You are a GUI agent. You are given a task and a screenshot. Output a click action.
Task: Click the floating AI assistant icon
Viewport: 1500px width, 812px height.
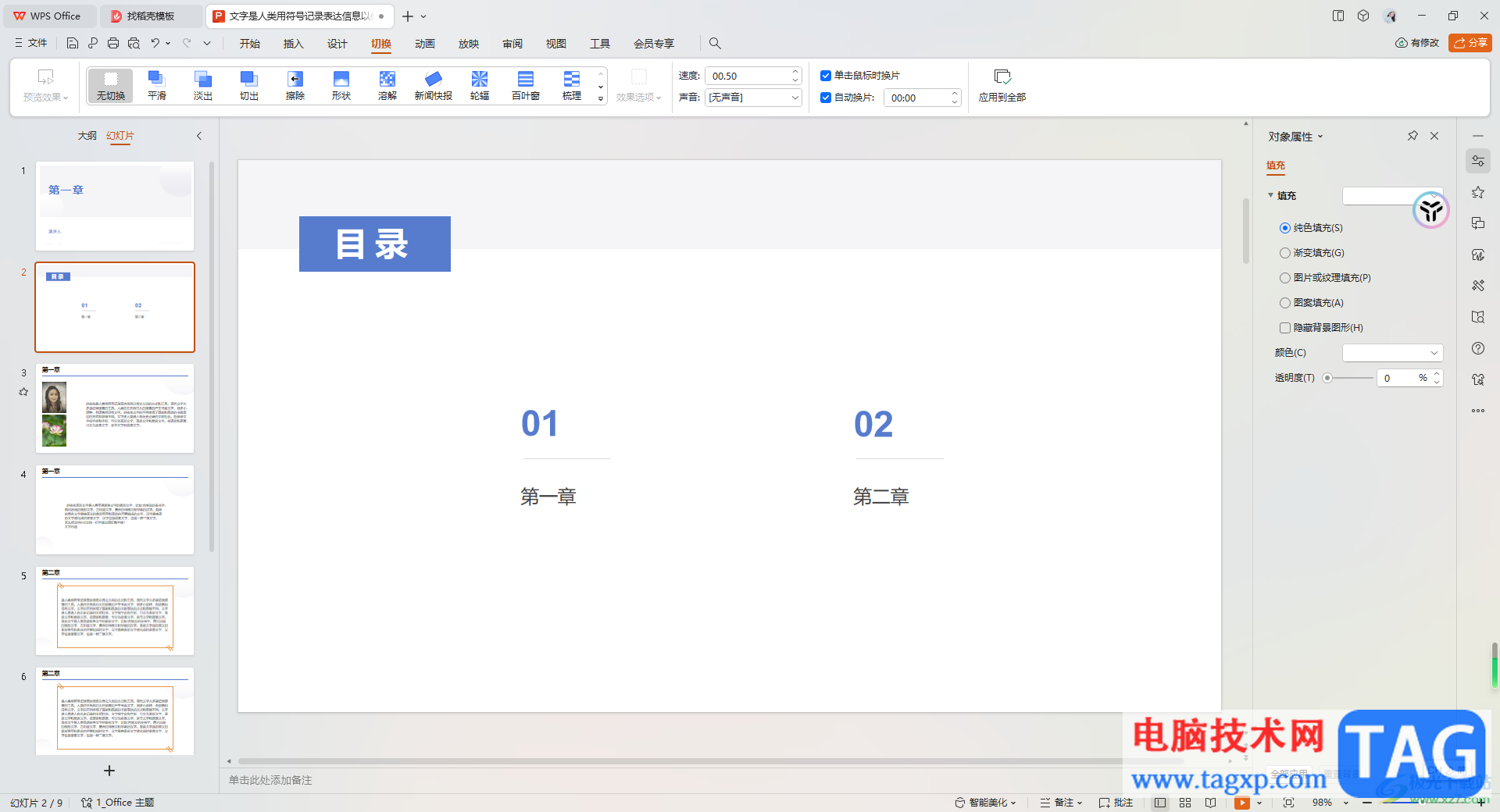coord(1431,210)
